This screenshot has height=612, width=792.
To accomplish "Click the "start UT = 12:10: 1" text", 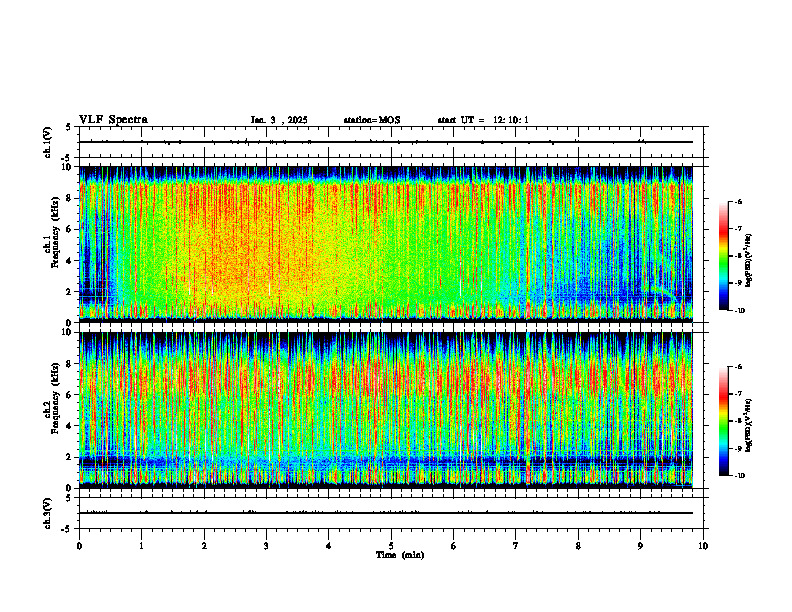I will click(x=483, y=120).
